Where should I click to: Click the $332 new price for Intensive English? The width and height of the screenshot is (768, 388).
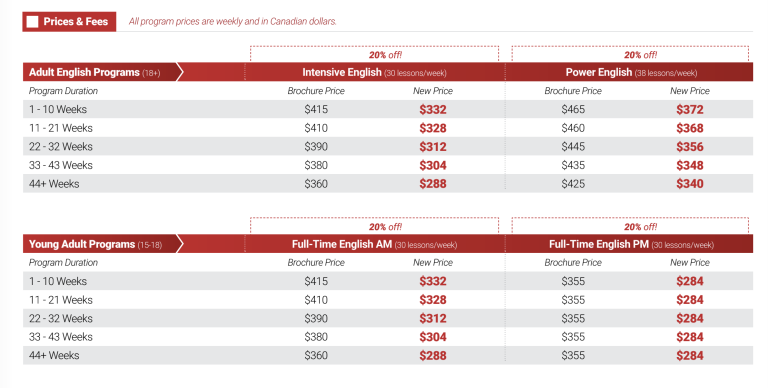point(432,110)
